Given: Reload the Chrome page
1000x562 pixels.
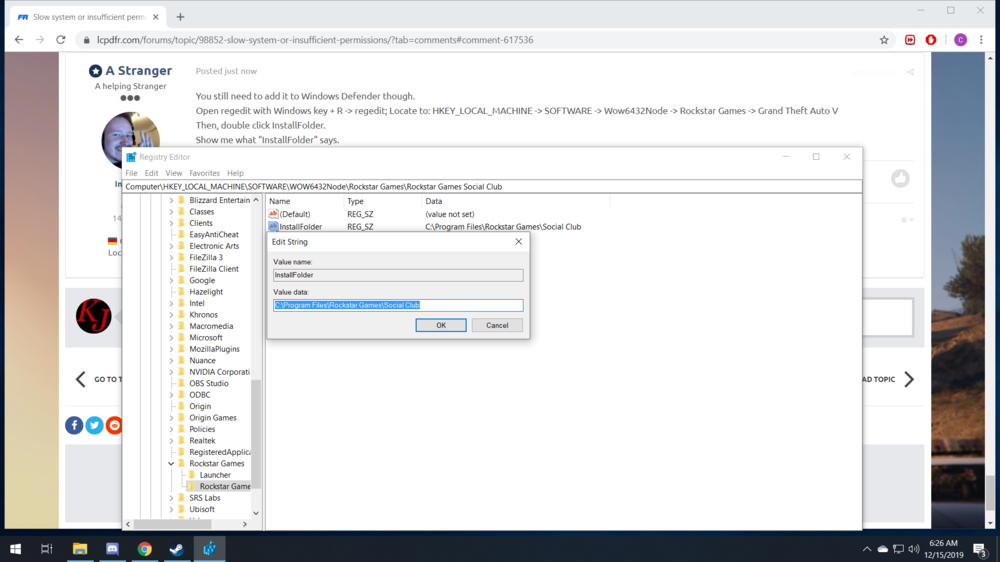Looking at the screenshot, I should tap(61, 40).
